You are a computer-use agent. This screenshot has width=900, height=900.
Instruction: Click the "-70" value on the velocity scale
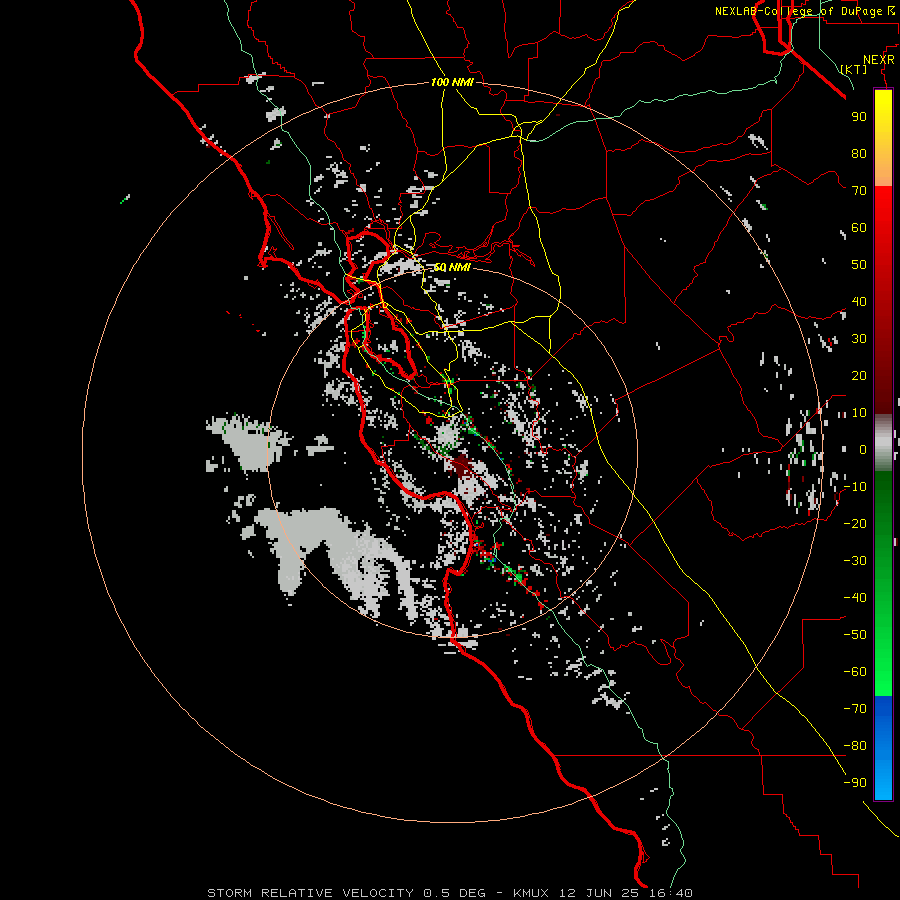pyautogui.click(x=855, y=709)
